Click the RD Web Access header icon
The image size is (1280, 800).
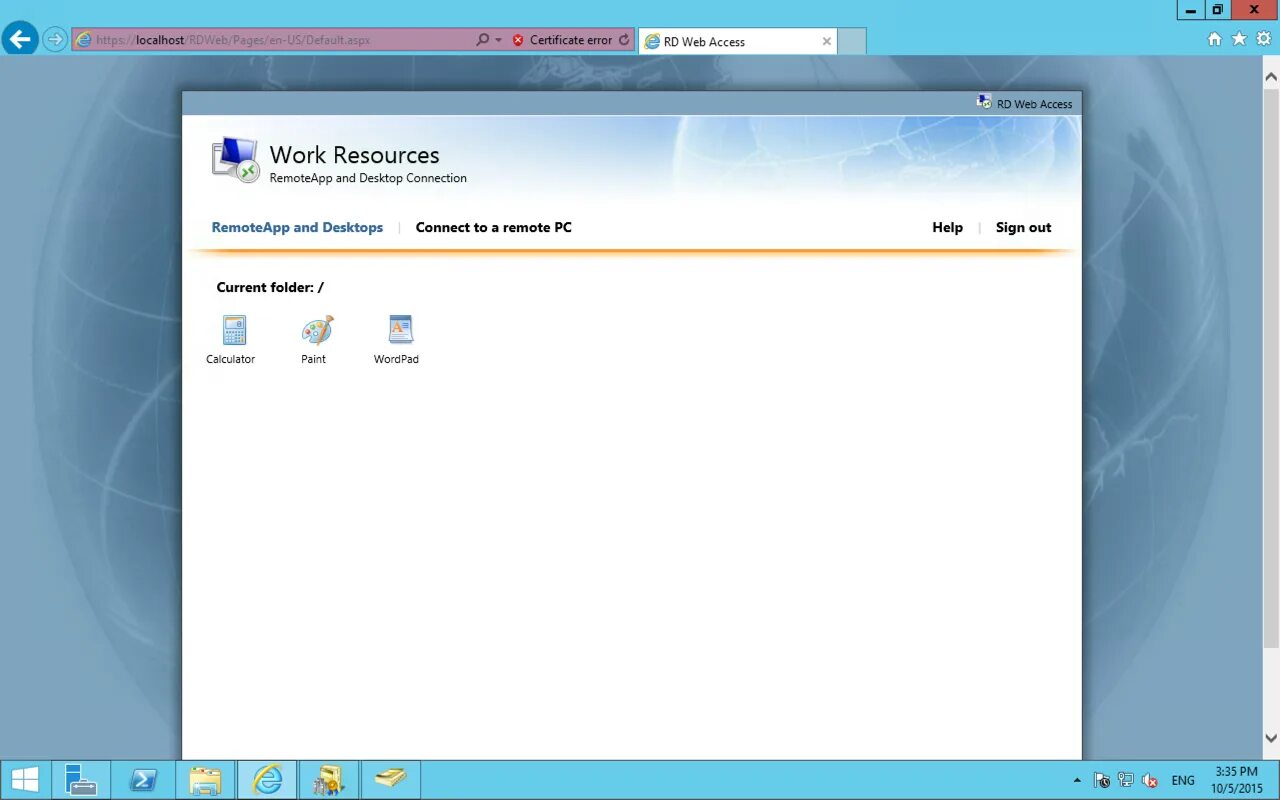984,102
